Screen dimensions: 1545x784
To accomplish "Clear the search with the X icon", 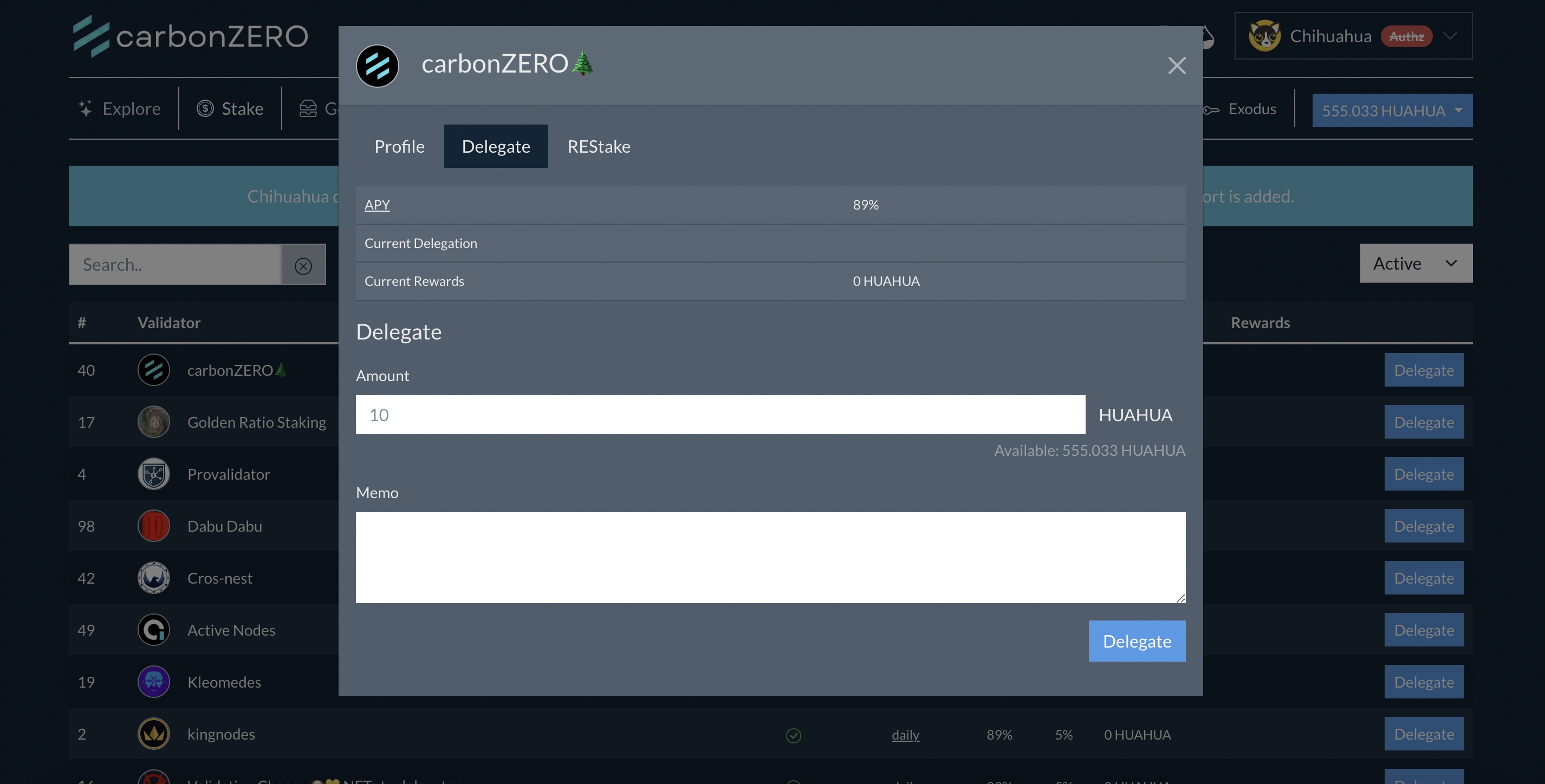I will coord(303,265).
